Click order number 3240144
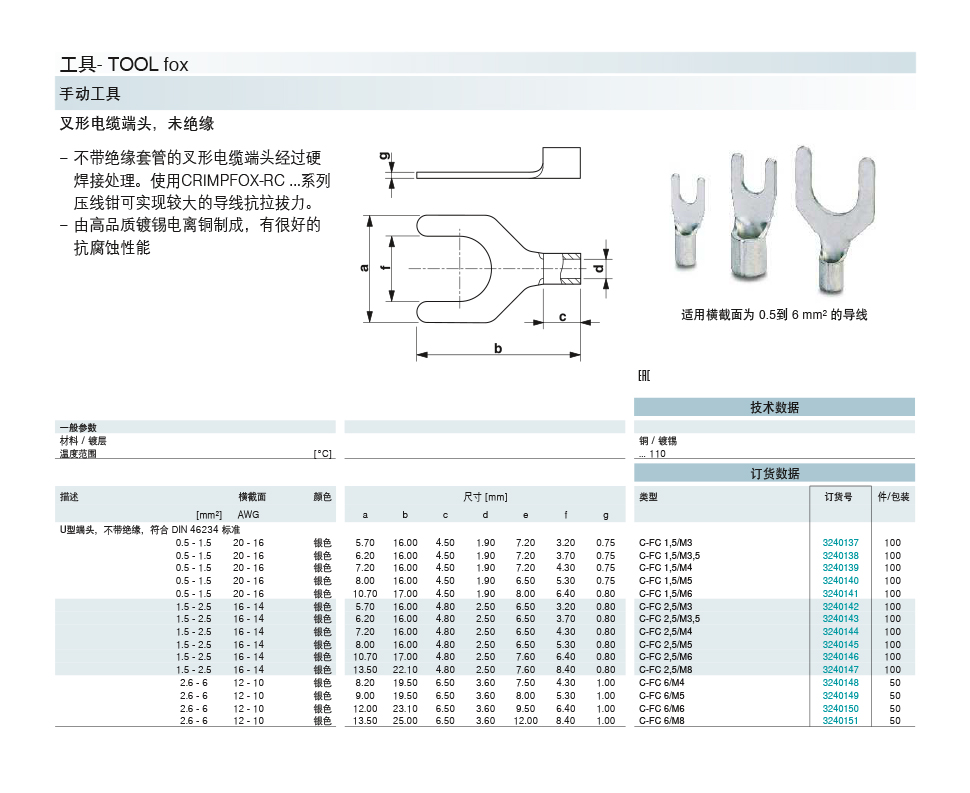The width and height of the screenshot is (970, 793). coord(840,632)
